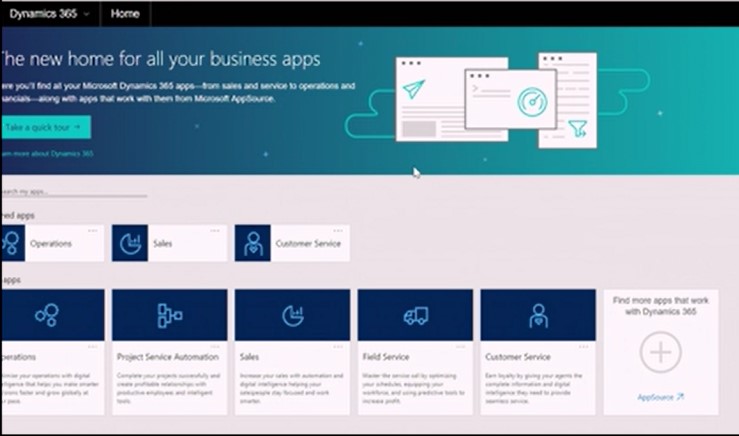This screenshot has height=436, width=739.
Task: Click the pinned Sales chart icon
Action: tap(130, 243)
